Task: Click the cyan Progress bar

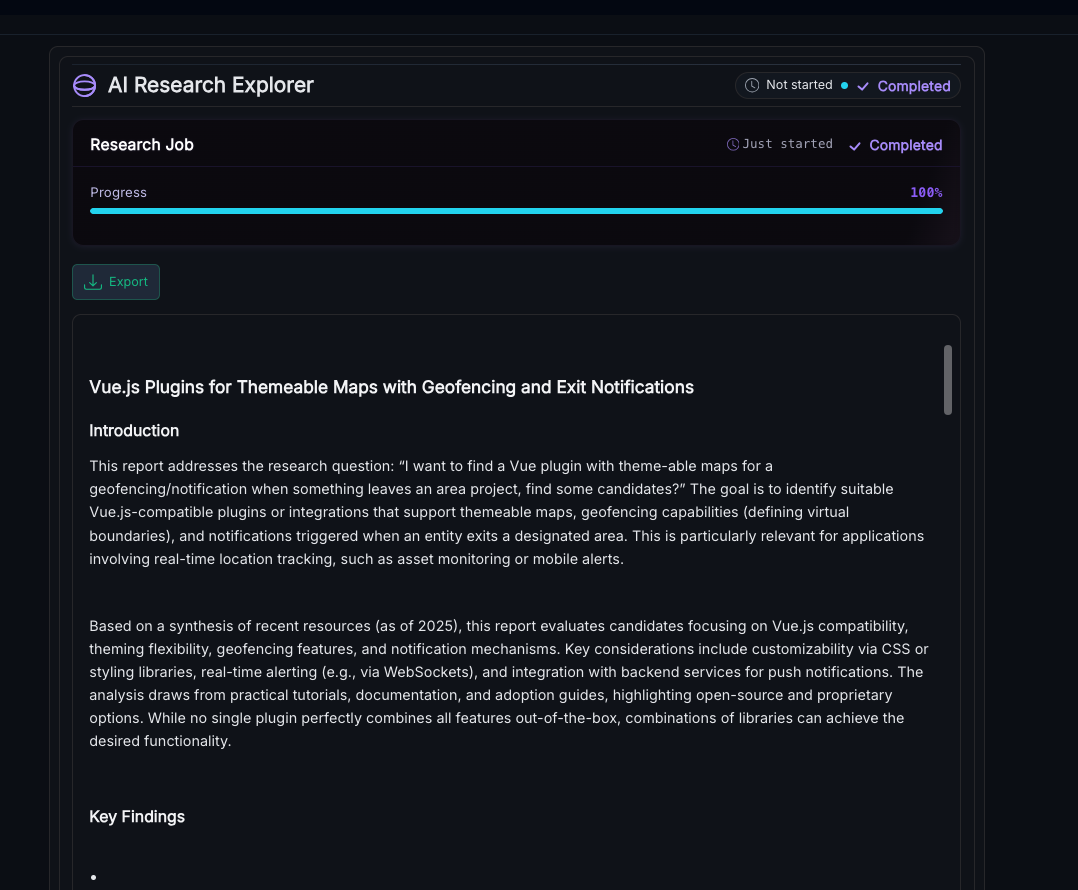Action: coord(516,211)
